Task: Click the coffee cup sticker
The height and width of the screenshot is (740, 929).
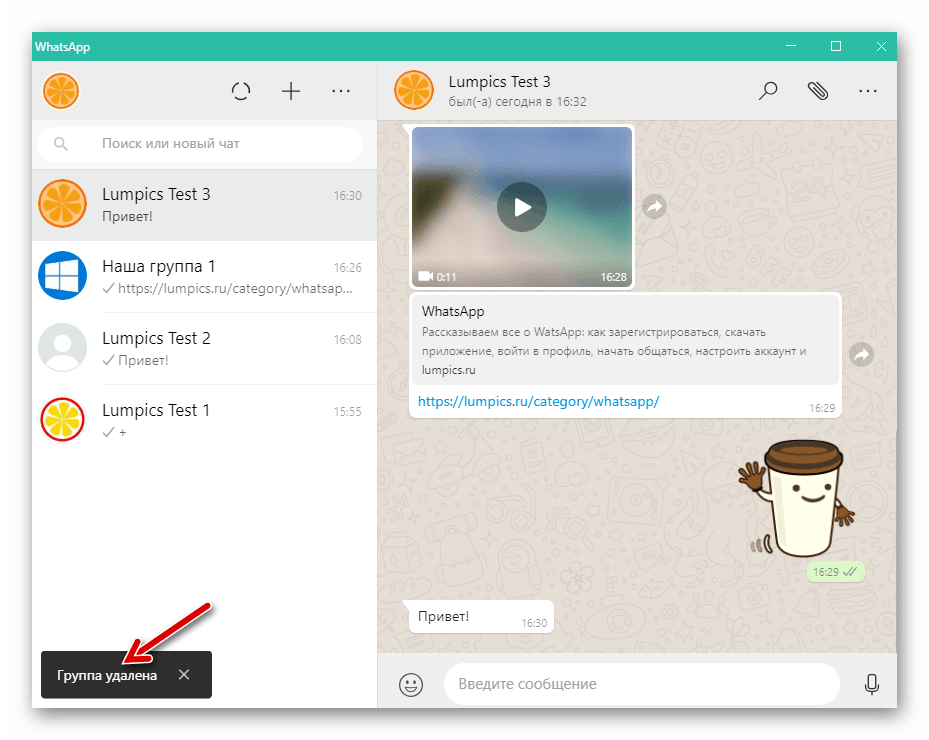Action: pos(797,498)
